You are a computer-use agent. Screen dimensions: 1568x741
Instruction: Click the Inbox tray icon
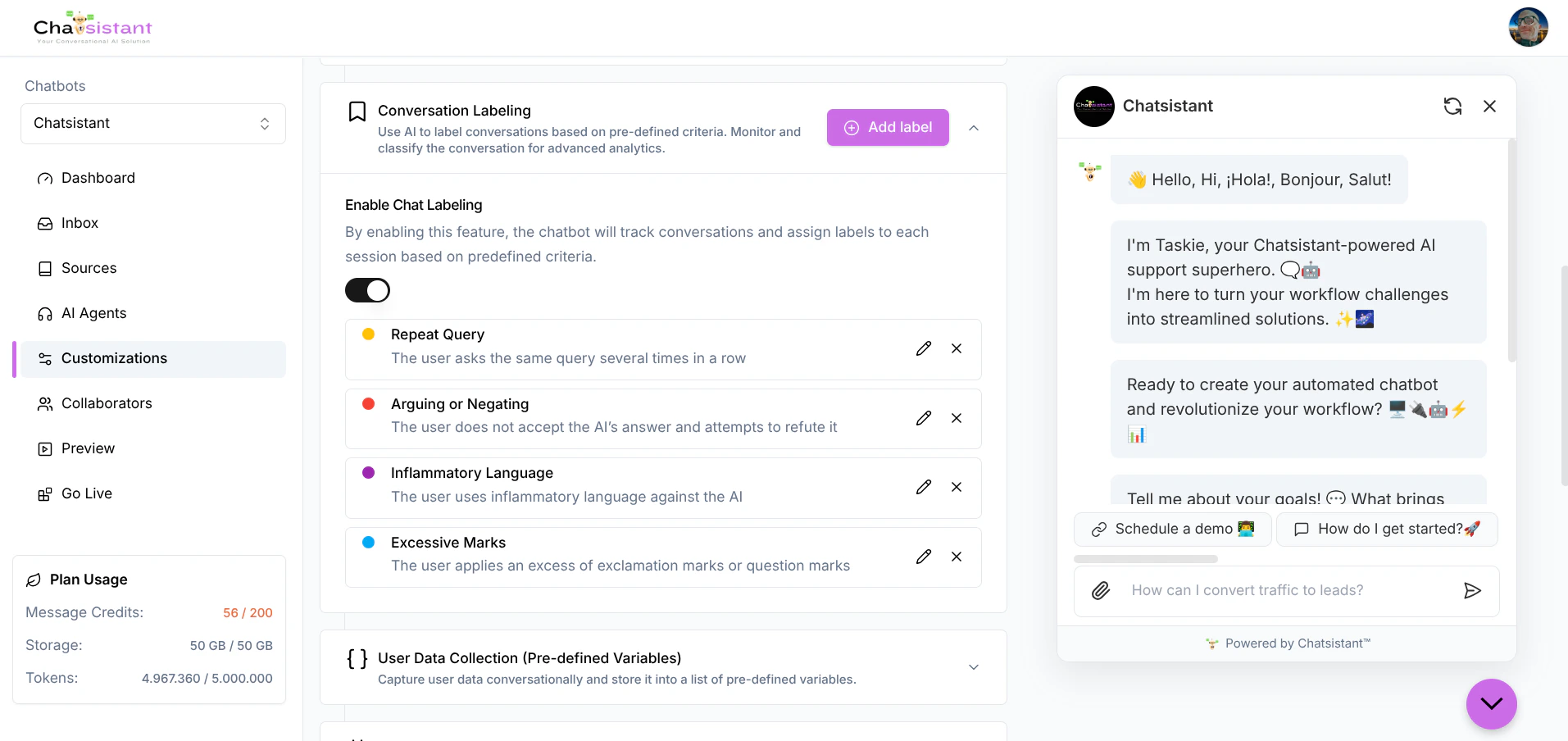[x=45, y=224]
